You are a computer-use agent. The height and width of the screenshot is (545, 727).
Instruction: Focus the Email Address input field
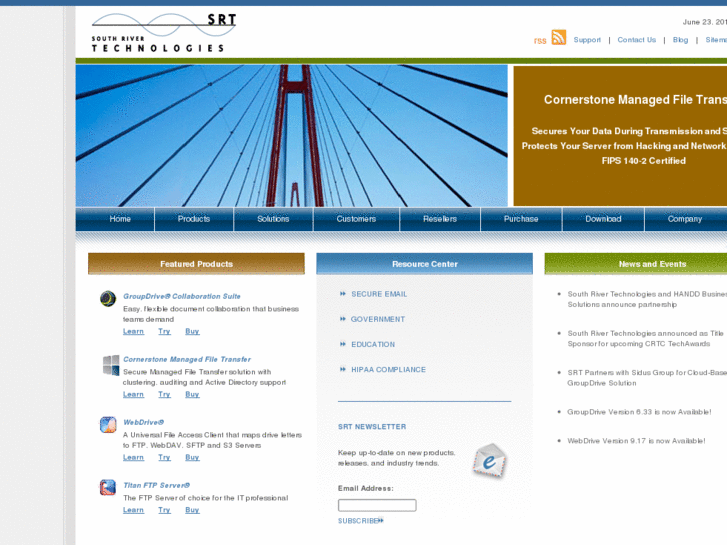click(377, 505)
